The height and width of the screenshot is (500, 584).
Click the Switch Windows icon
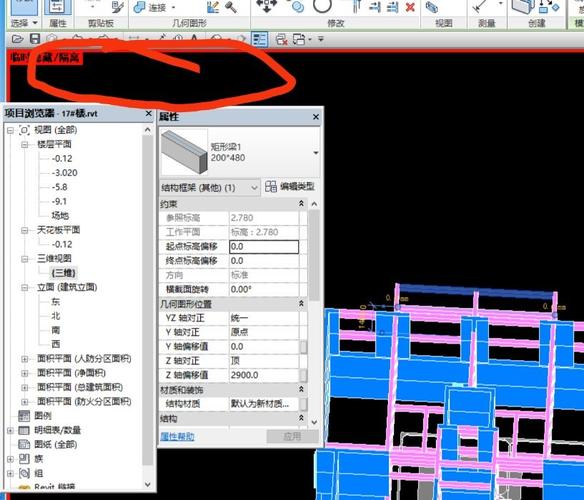(299, 39)
